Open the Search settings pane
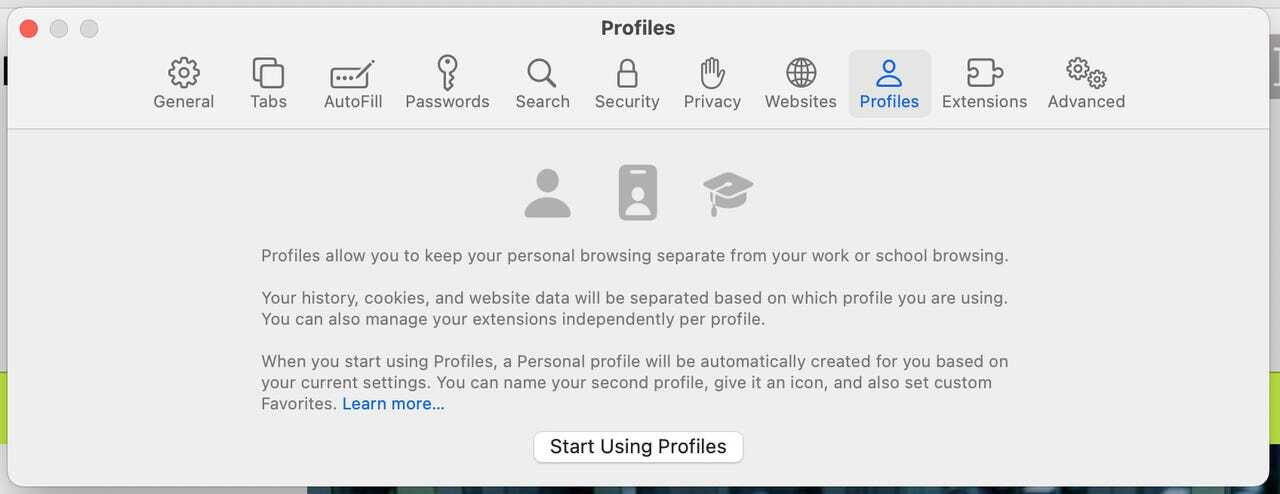 [x=542, y=83]
